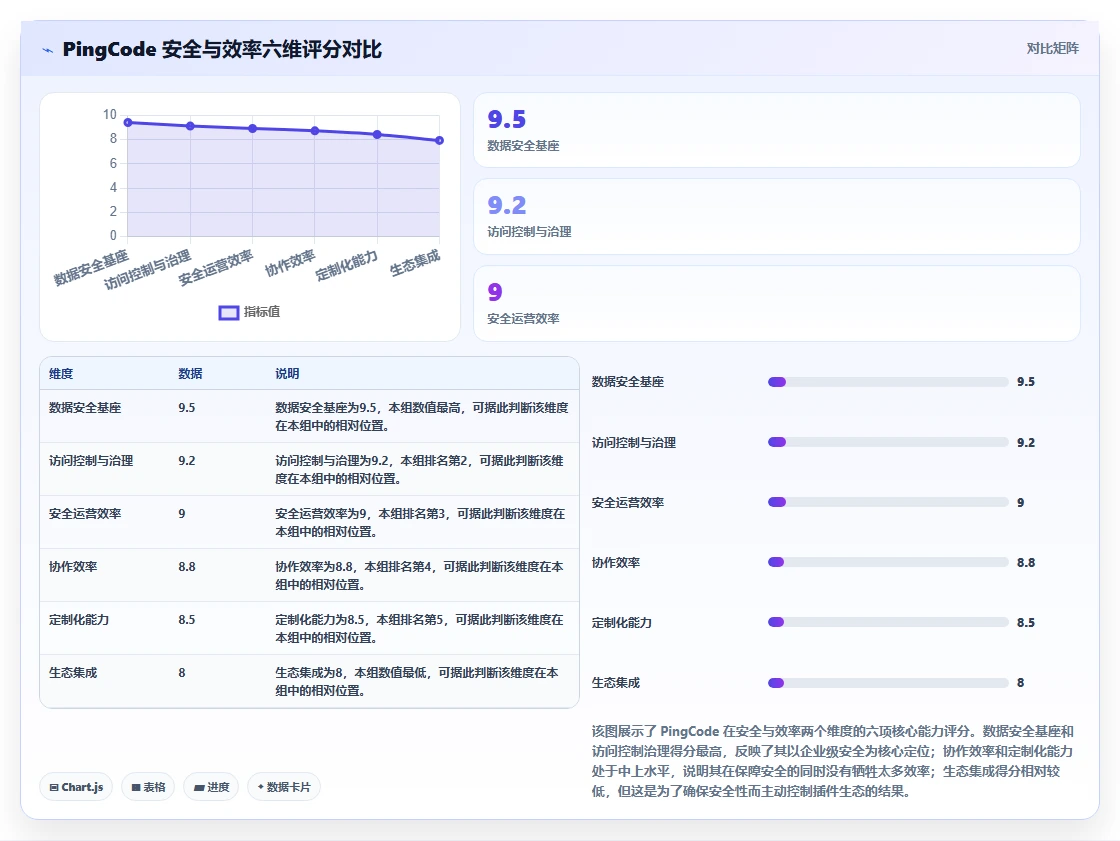
Task: Click the 9.2 value in table
Action: click(186, 461)
